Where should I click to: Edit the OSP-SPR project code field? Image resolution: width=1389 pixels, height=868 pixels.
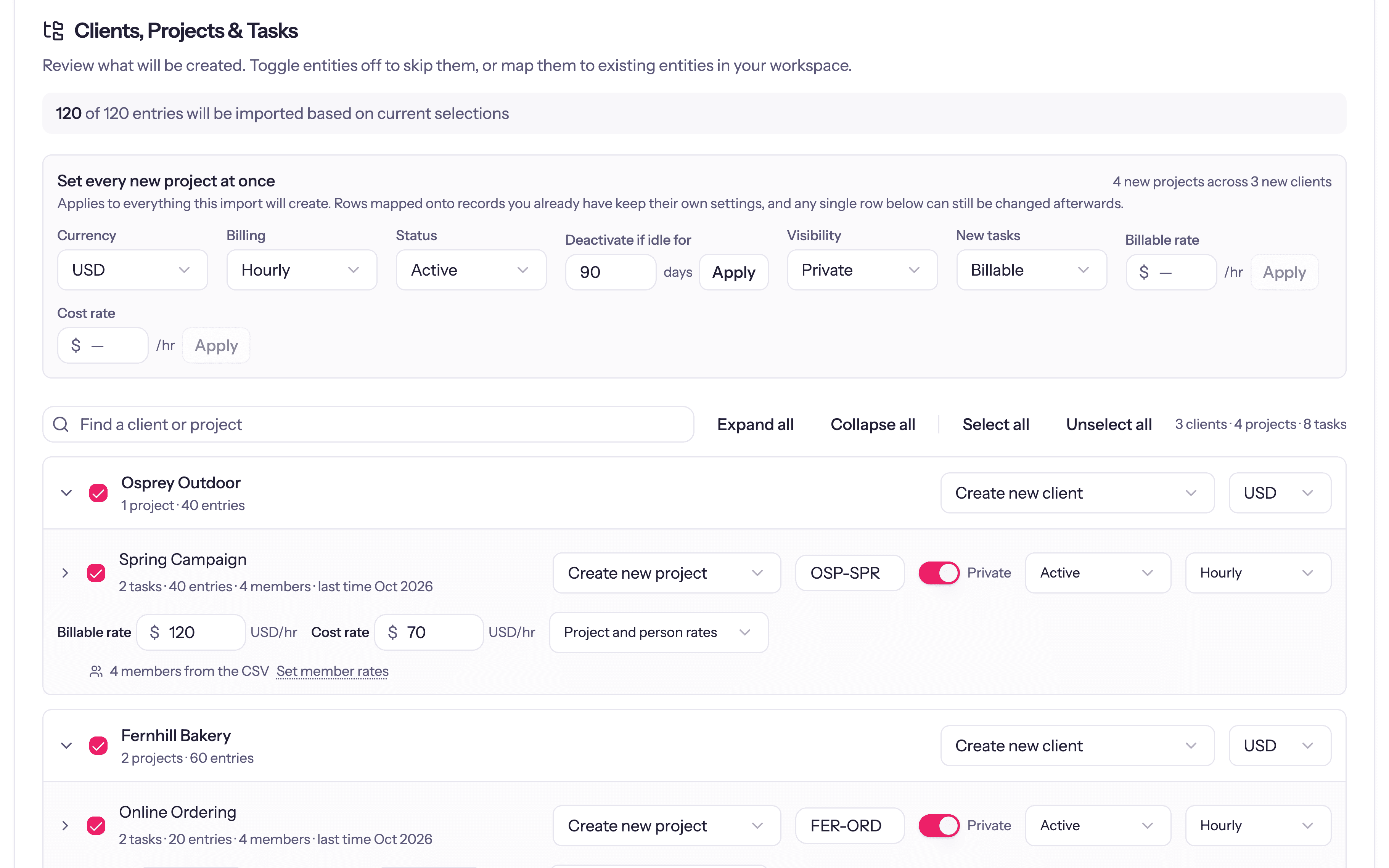(x=849, y=573)
